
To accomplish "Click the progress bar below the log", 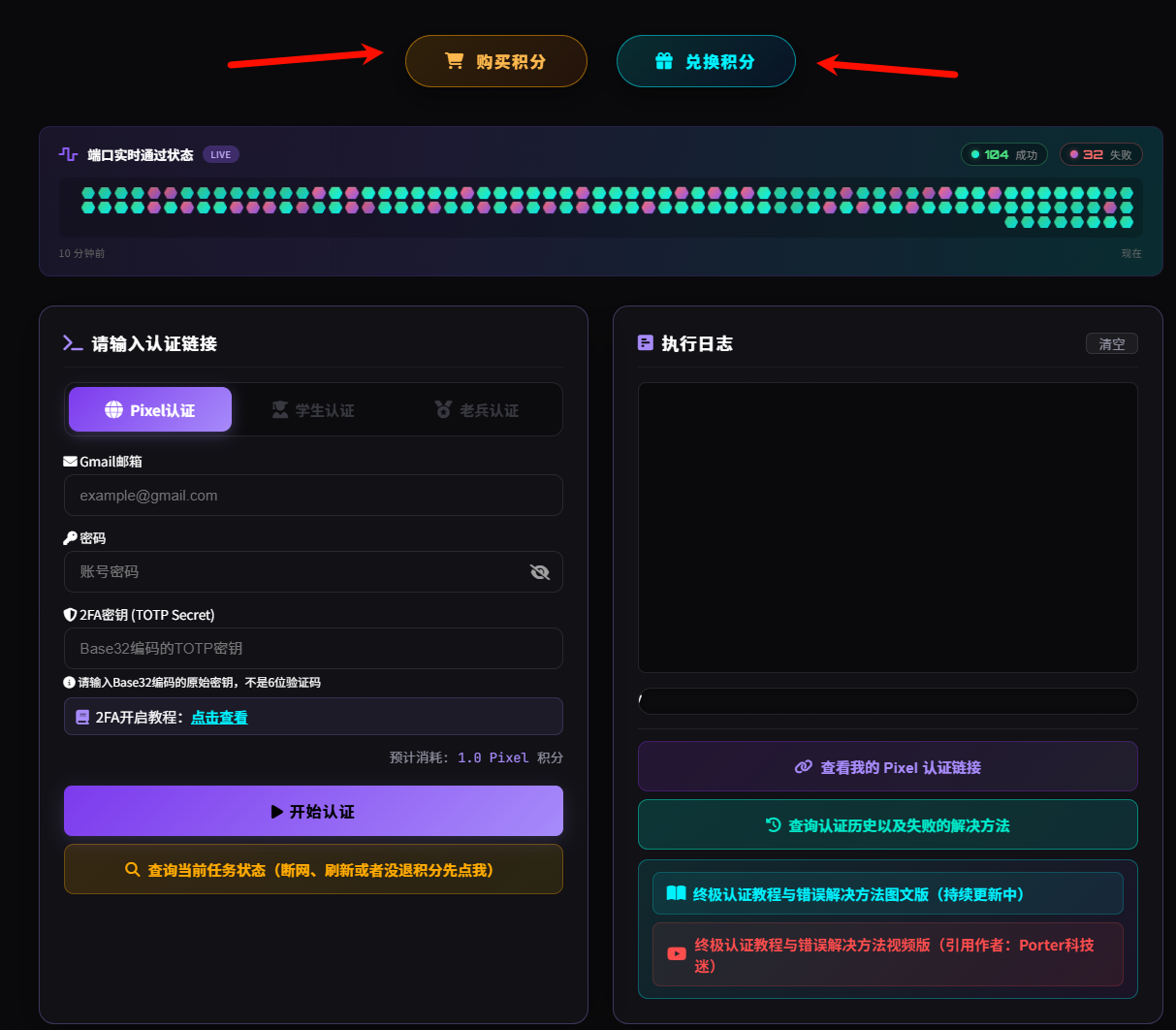I will tap(888, 701).
